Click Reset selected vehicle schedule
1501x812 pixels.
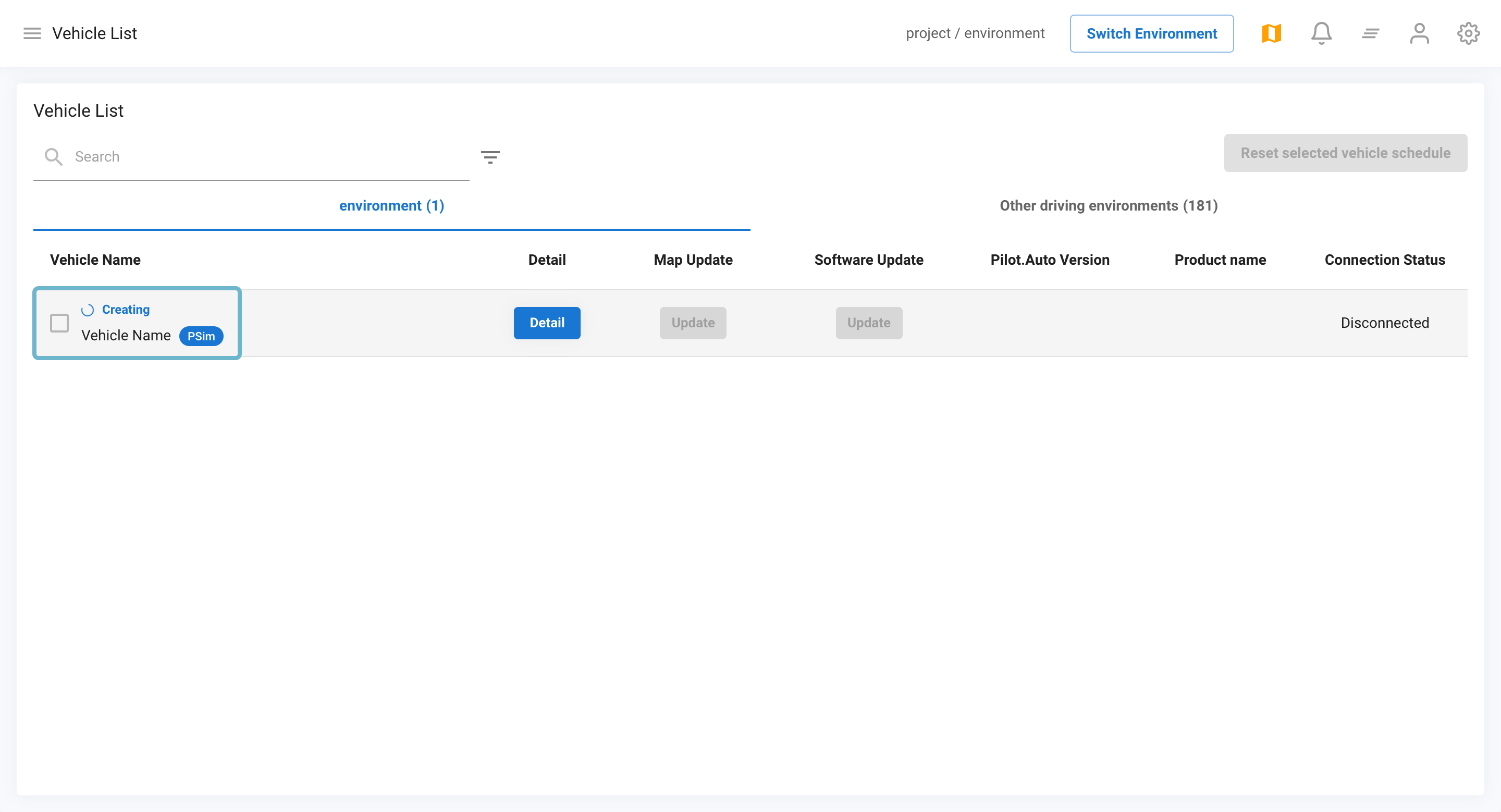click(1345, 153)
